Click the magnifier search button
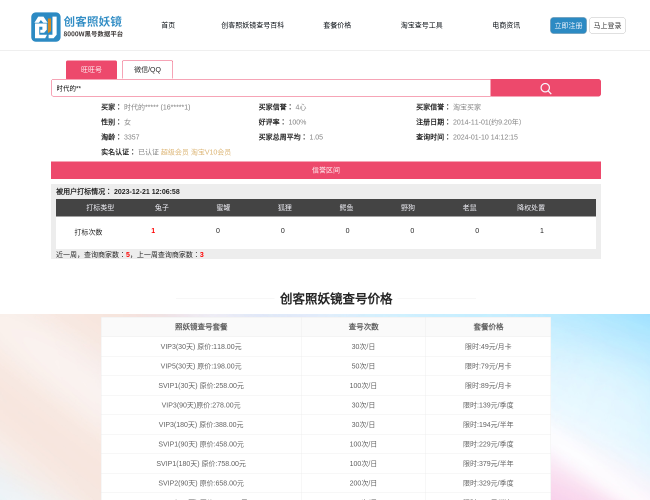The image size is (650, 500). [546, 88]
